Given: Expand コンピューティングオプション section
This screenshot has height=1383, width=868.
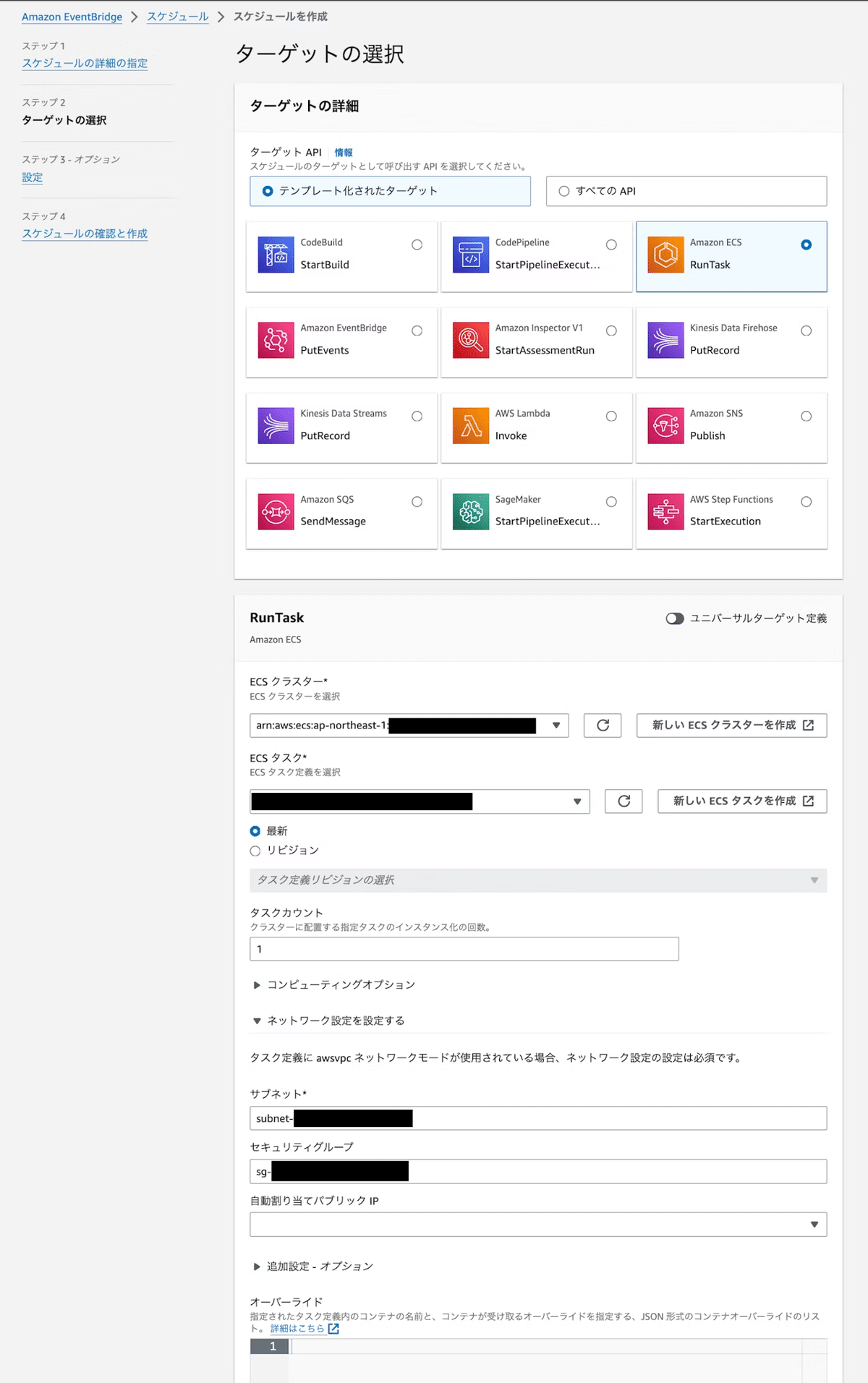Looking at the screenshot, I should point(334,985).
